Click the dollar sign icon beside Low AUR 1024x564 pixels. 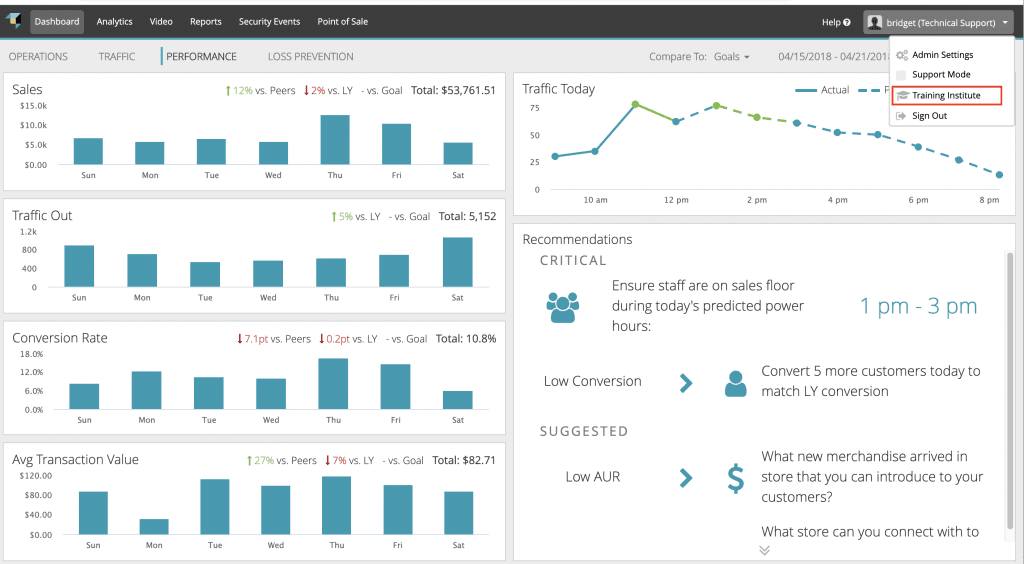pos(736,478)
